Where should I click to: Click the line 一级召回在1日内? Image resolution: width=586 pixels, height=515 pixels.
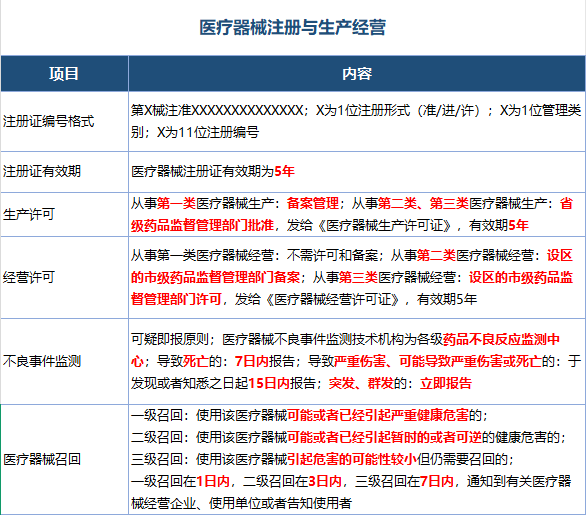click(x=351, y=481)
